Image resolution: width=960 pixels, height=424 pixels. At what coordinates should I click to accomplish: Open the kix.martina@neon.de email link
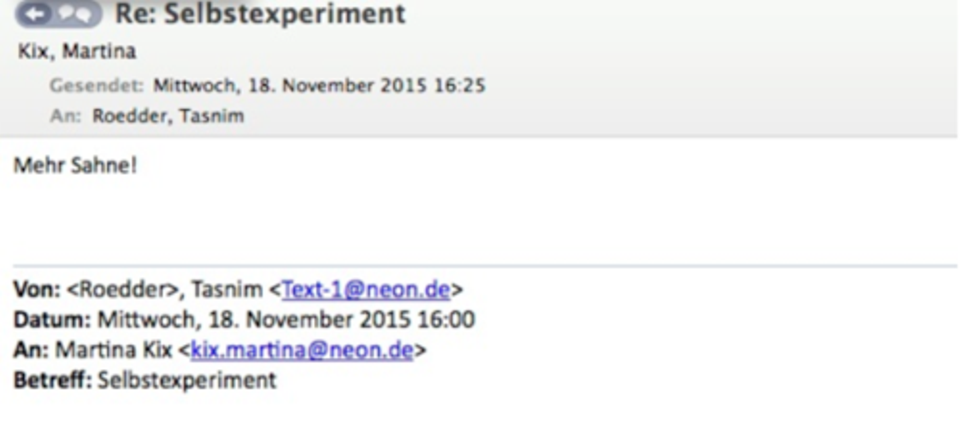click(x=302, y=350)
